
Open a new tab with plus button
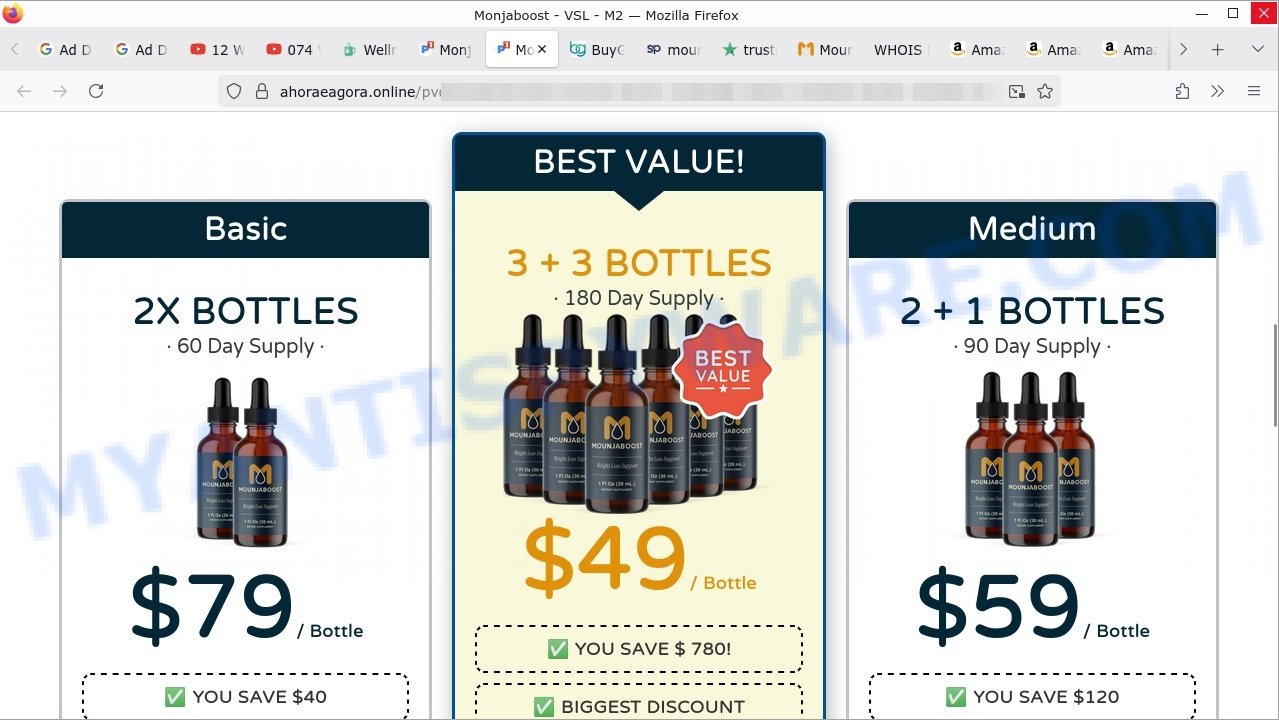(1217, 49)
